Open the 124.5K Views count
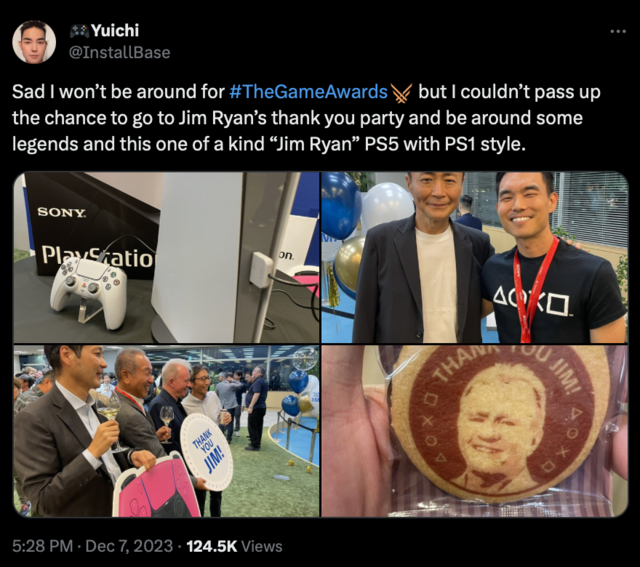Viewport: 640px width, 567px height. [x=234, y=546]
